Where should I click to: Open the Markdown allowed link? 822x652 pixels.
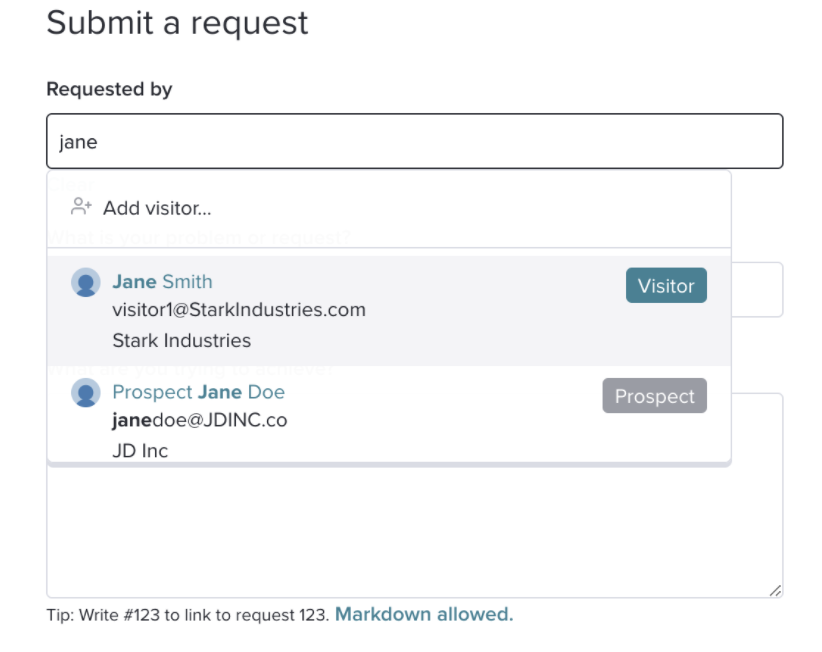[424, 614]
